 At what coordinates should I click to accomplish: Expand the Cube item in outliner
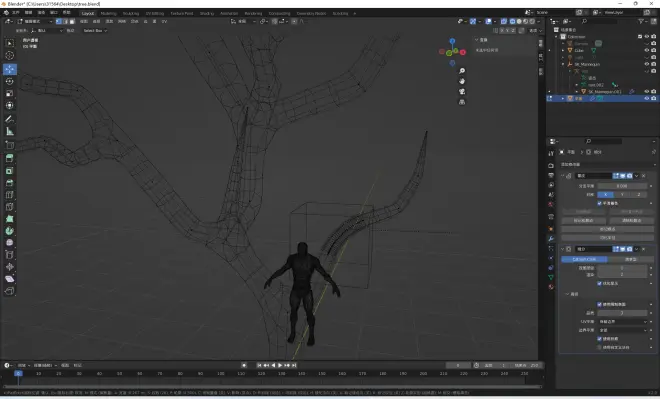(x=563, y=50)
